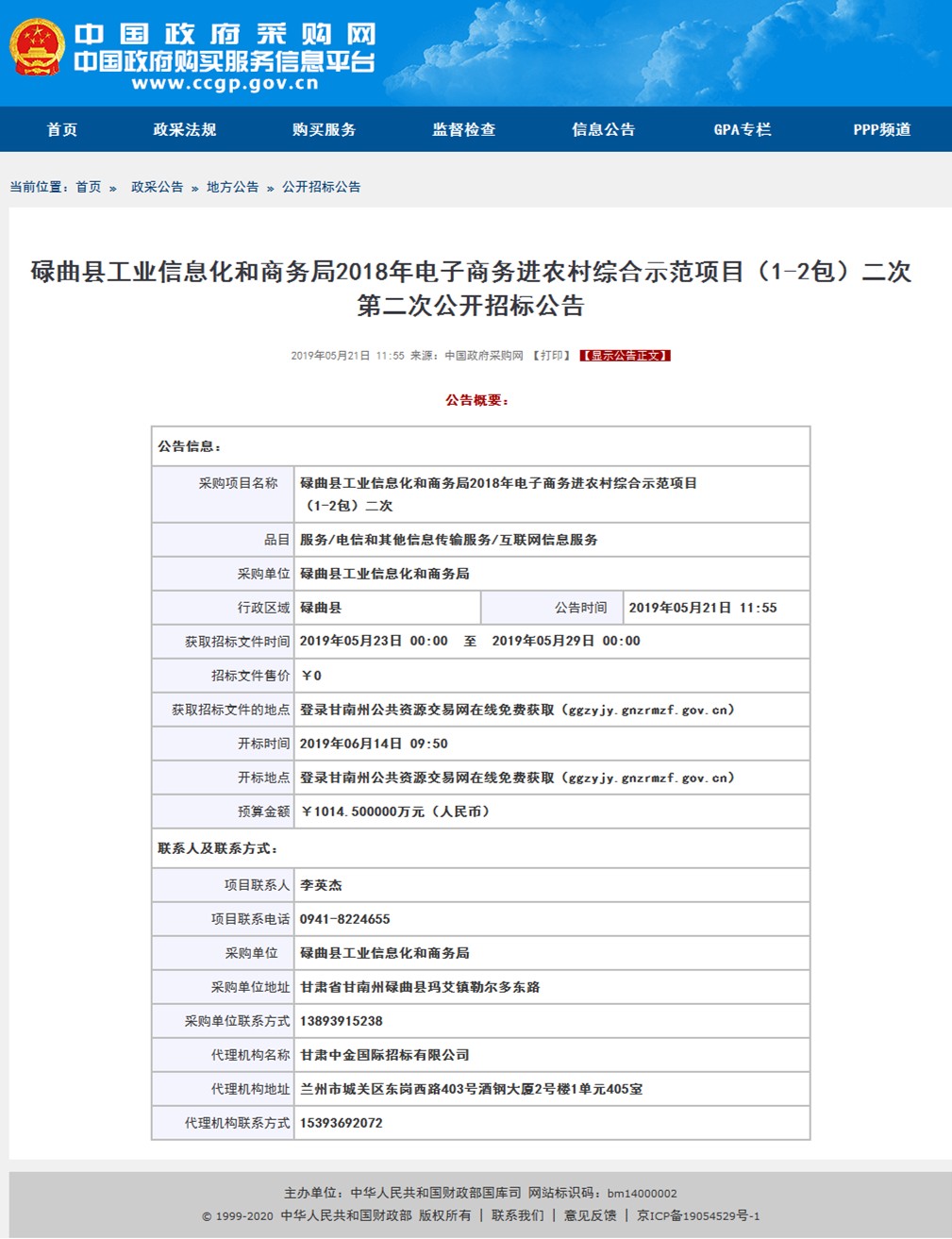Click 政采公告 breadcrumb link
This screenshot has width=952, height=1239.
pyautogui.click(x=158, y=187)
